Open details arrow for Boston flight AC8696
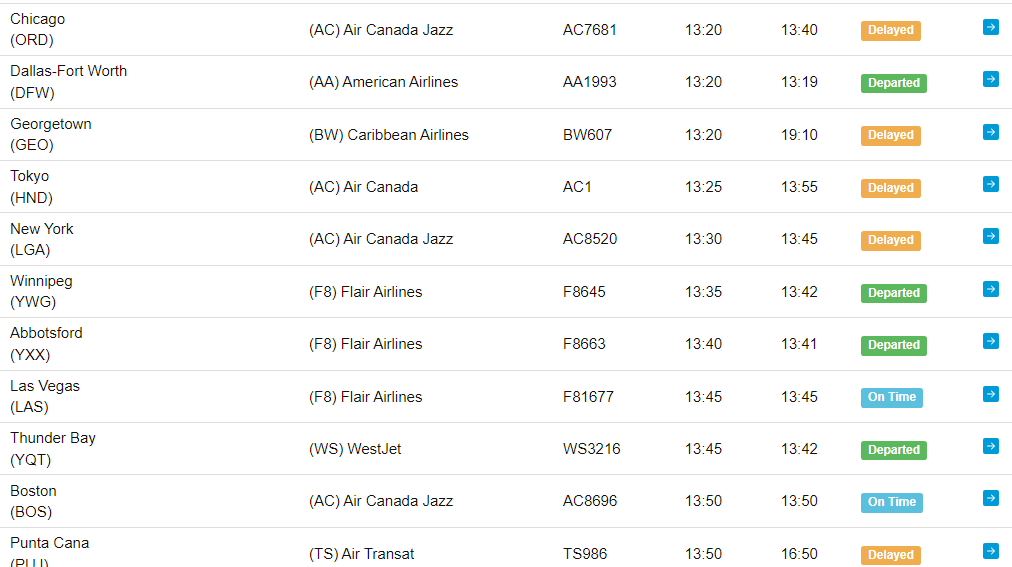Screen dimensions: 1012x567 tap(991, 499)
